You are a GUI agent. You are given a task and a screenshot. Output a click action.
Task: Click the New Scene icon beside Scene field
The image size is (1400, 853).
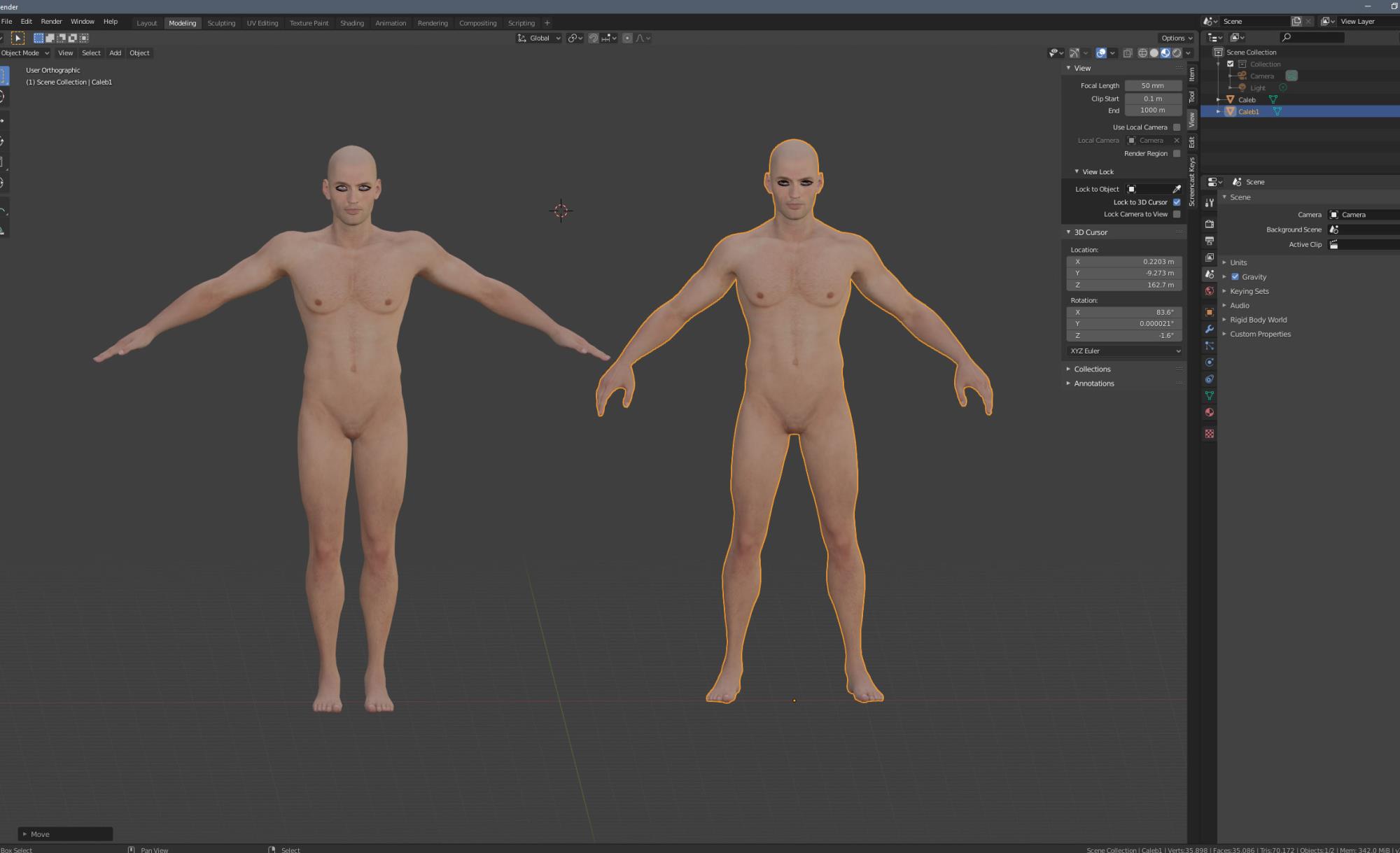1296,22
